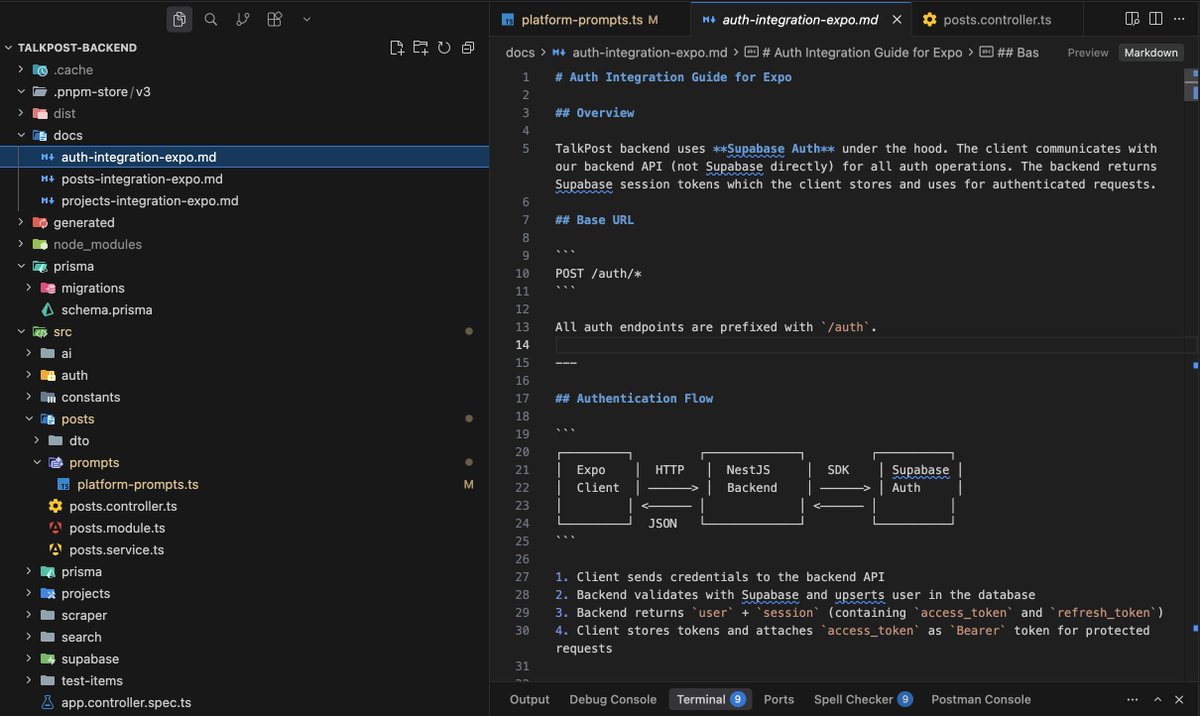Expand the auth folder under src

(29, 375)
